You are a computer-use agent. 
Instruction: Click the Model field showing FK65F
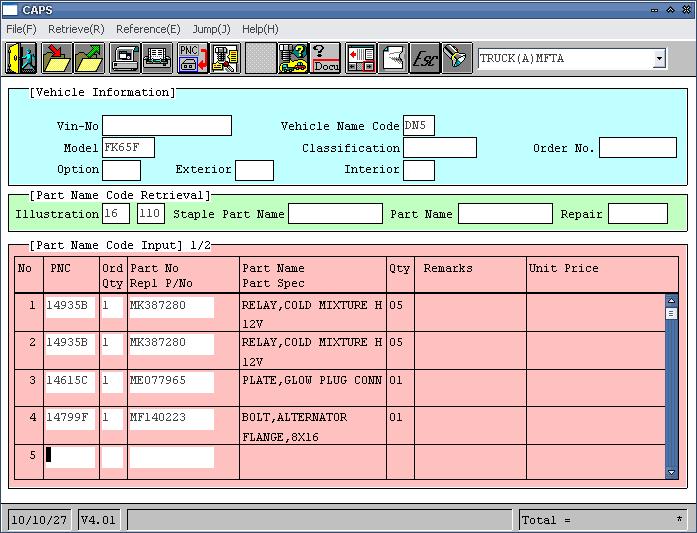(128, 148)
